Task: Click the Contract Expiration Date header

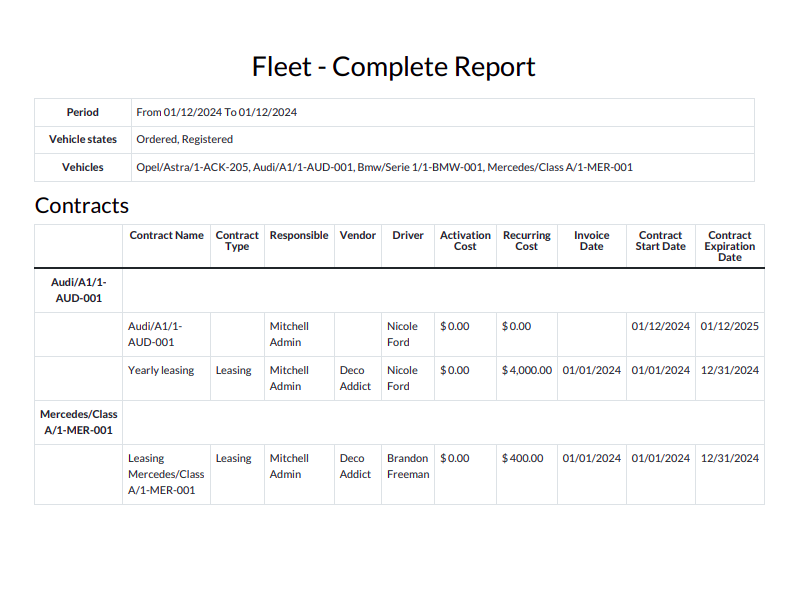Action: pyautogui.click(x=729, y=246)
